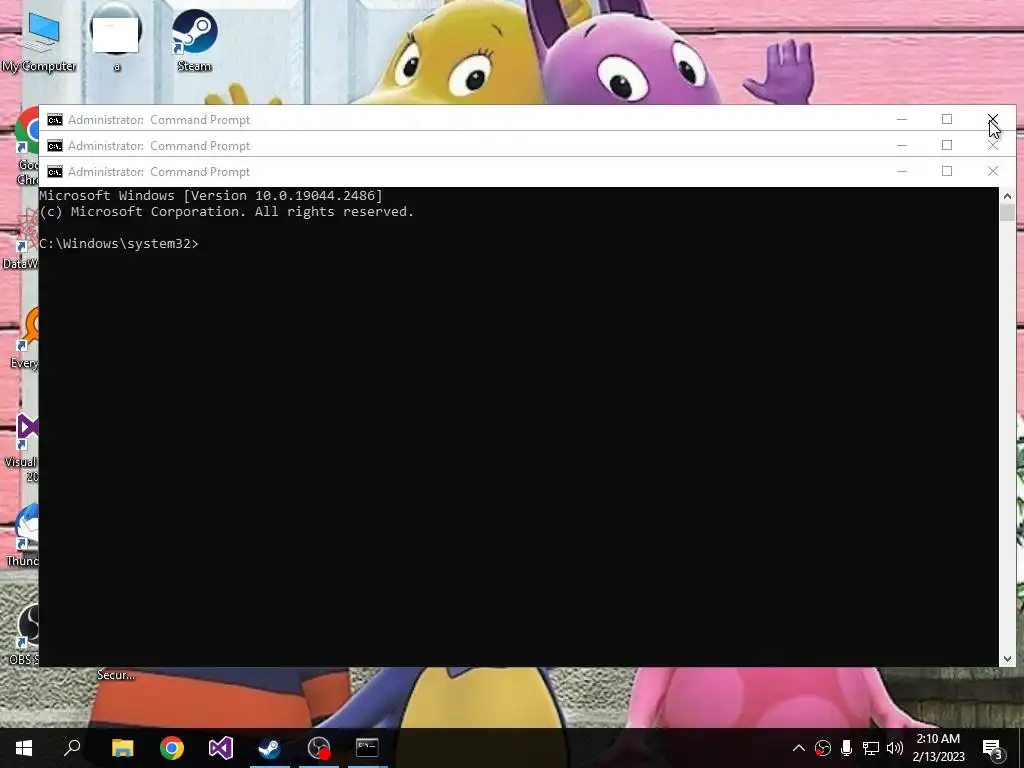Minimize the middle Command Prompt window
This screenshot has height=768, width=1024.
902,145
